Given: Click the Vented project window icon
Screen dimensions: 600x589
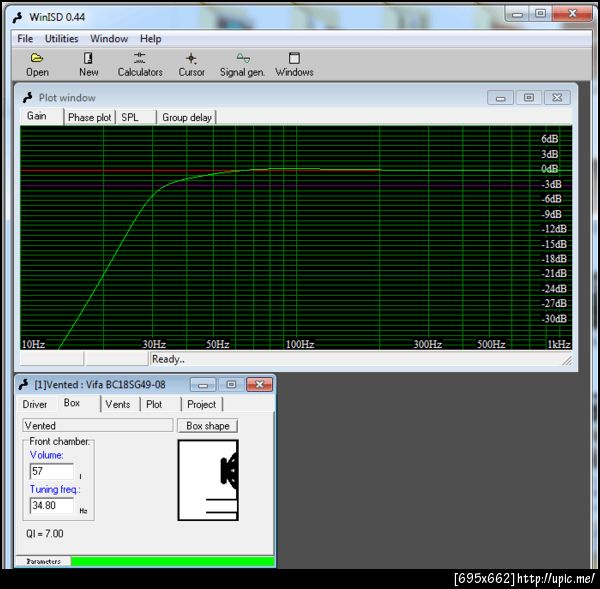Looking at the screenshot, I should [x=24, y=384].
